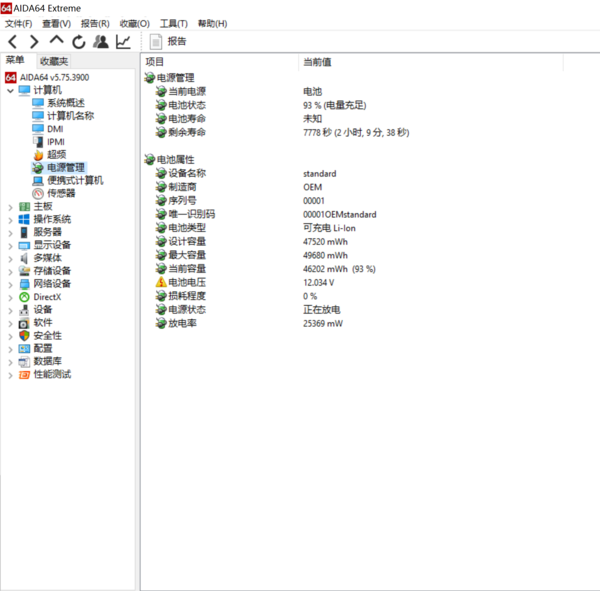Select the 配置 tree item
The image size is (600, 591).
[x=43, y=349]
